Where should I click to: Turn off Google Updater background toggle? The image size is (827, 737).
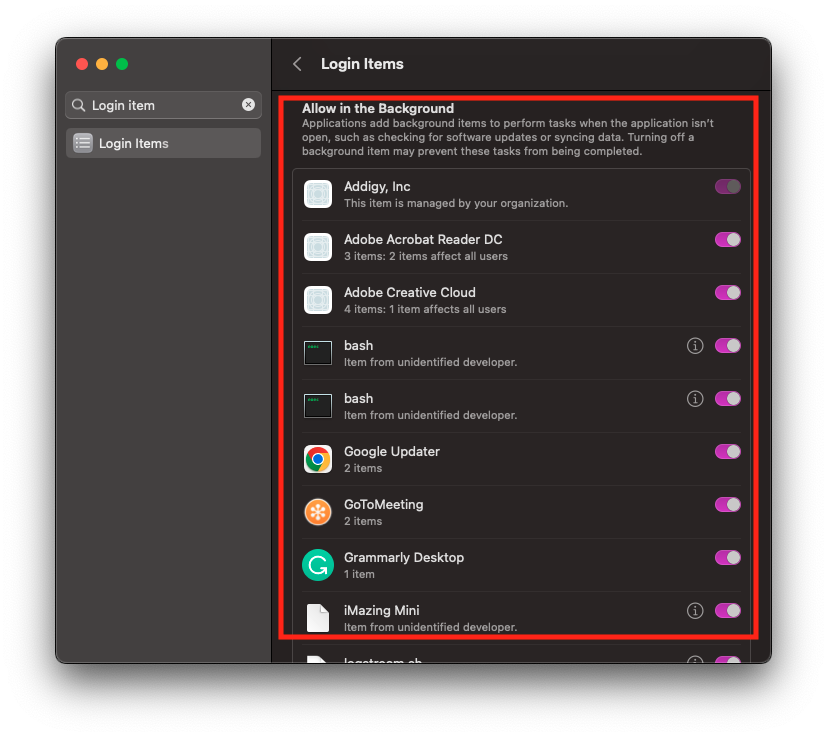[728, 452]
